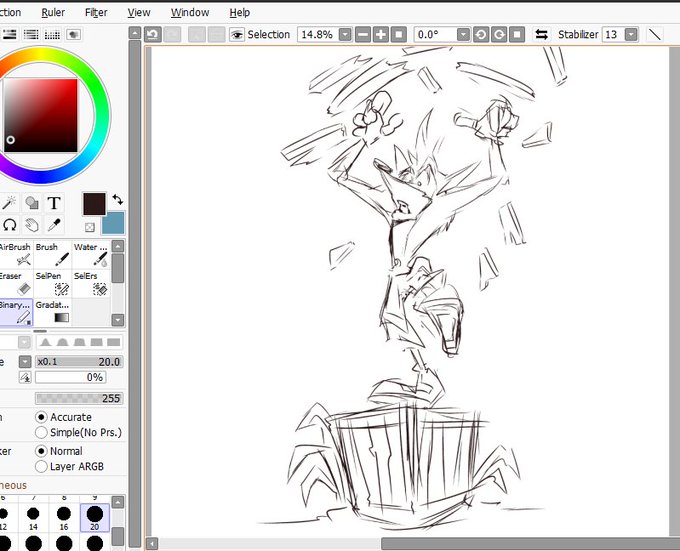Select the Normal radio option
The width and height of the screenshot is (680, 551).
pos(59,451)
